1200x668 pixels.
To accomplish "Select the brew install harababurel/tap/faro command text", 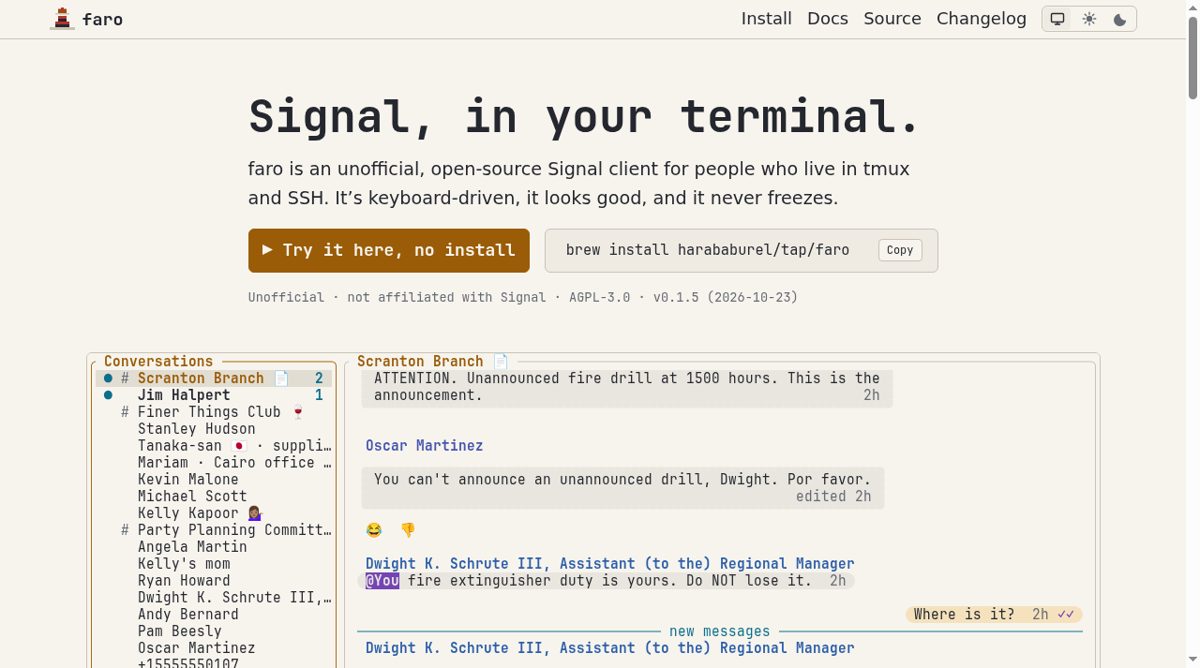I will click(x=707, y=250).
